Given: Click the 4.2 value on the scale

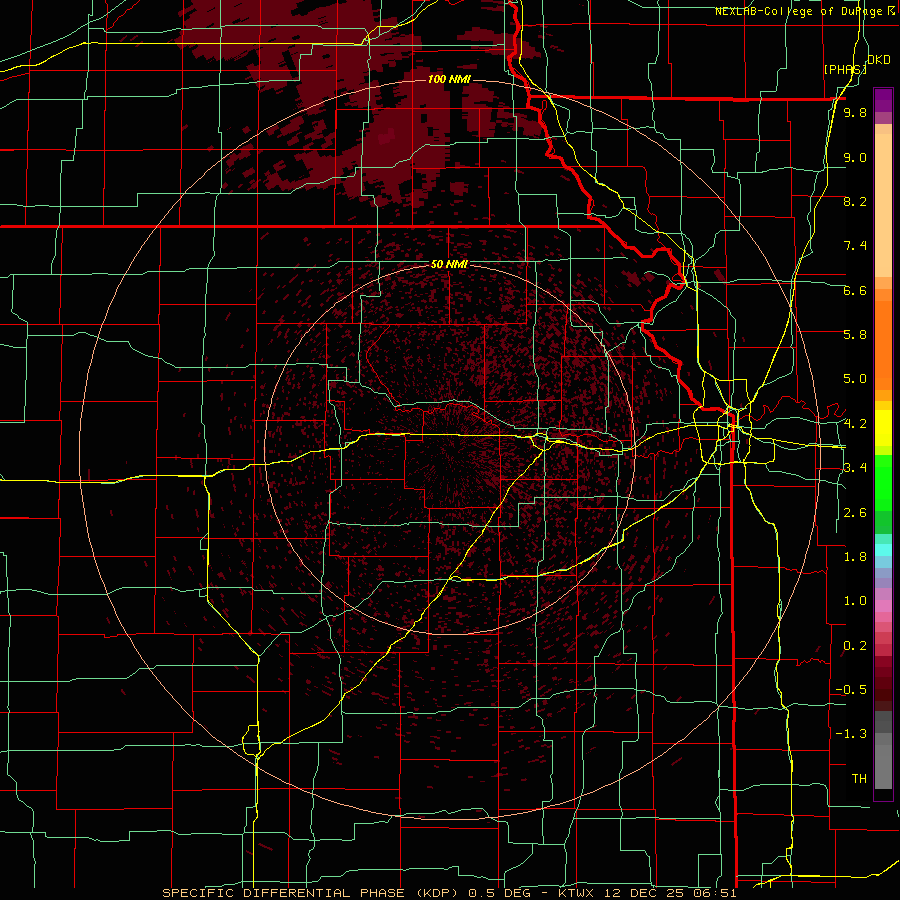Looking at the screenshot, I should click(855, 424).
